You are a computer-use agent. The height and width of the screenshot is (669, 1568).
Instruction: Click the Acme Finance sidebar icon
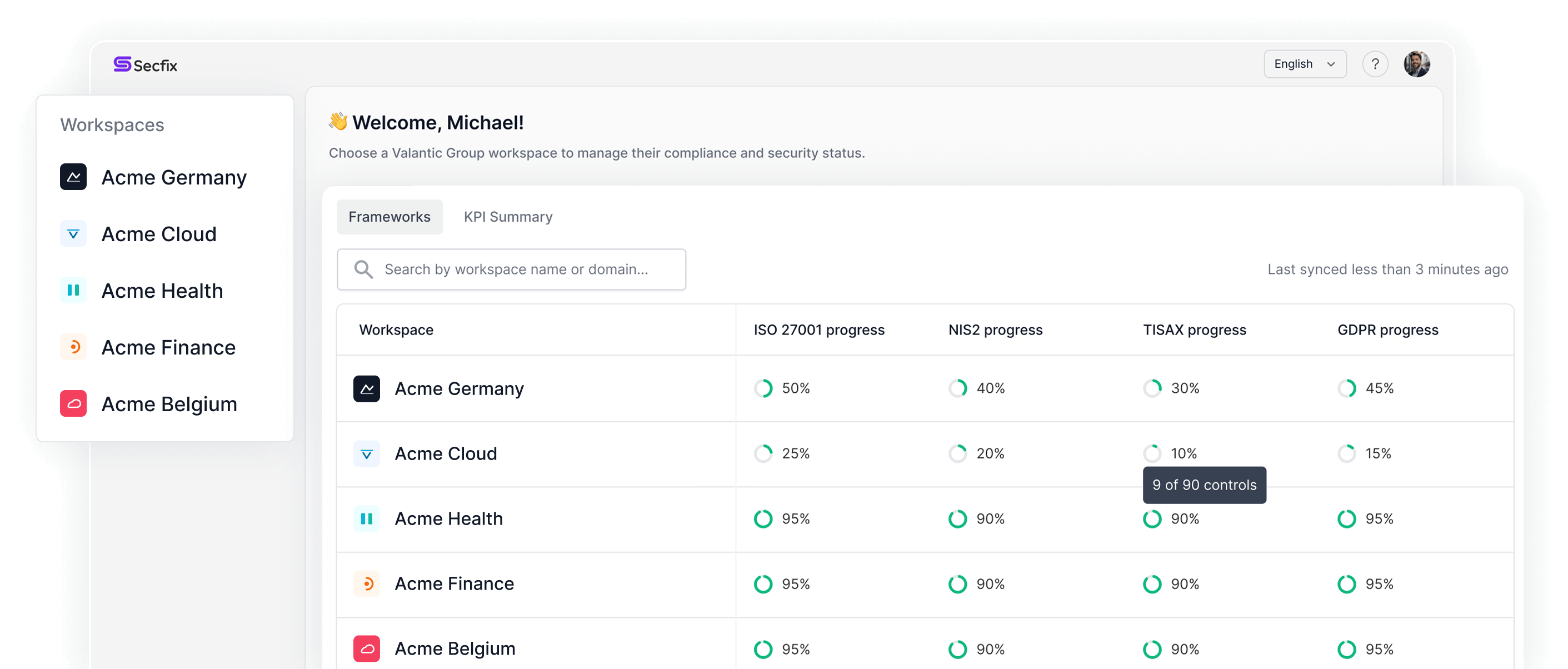click(73, 347)
